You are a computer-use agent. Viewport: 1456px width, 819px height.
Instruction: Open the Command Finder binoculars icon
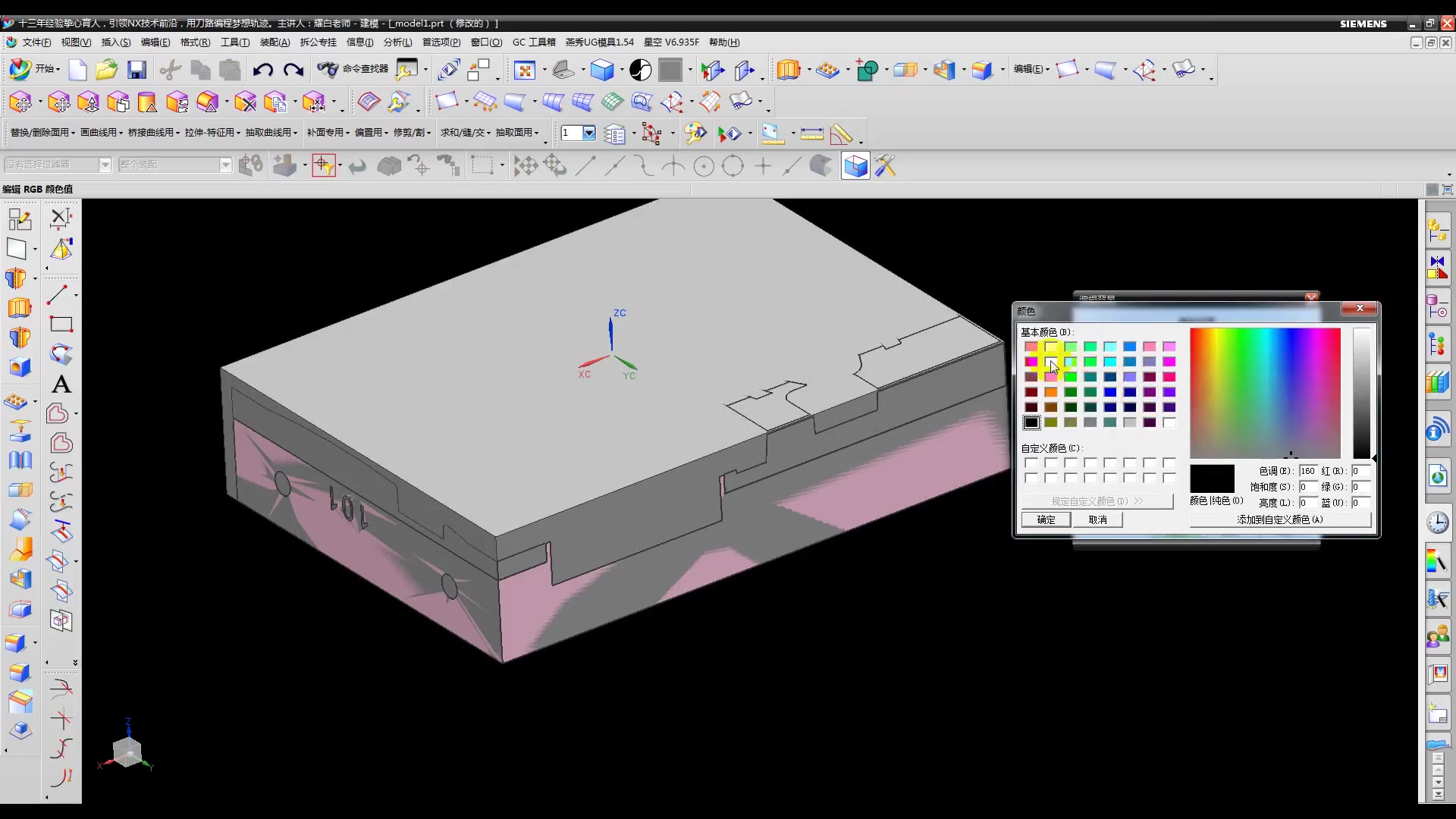(327, 69)
